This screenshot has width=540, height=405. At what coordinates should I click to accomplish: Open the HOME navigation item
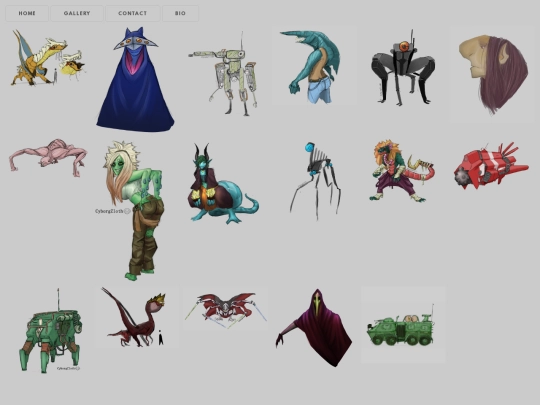pyautogui.click(x=27, y=13)
